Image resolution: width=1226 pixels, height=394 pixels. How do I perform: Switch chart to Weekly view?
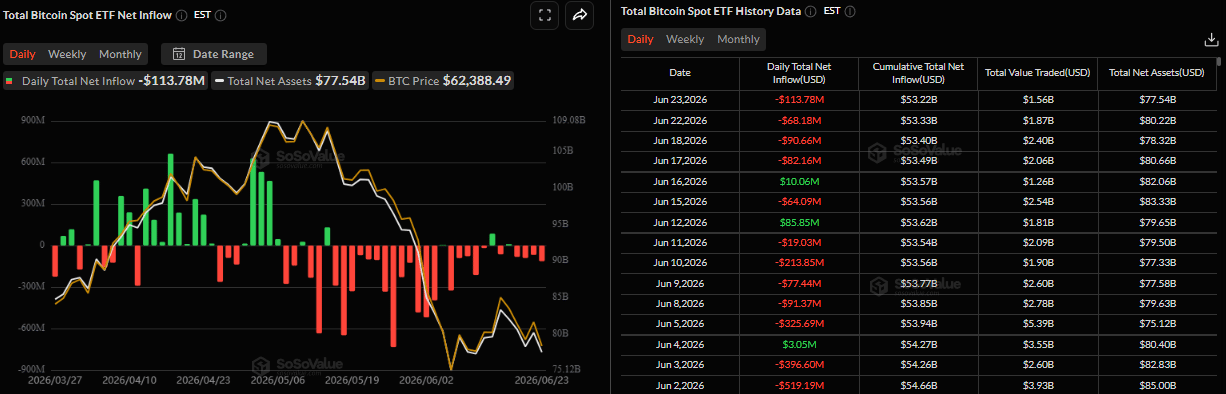pos(67,54)
